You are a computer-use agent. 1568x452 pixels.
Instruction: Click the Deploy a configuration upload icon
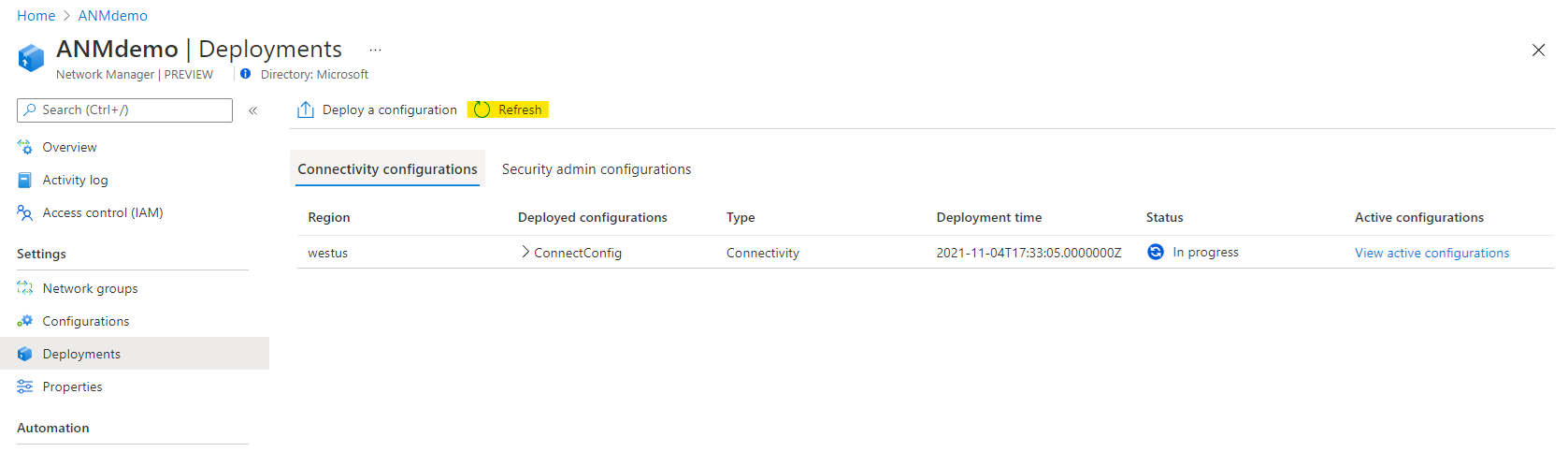point(306,109)
